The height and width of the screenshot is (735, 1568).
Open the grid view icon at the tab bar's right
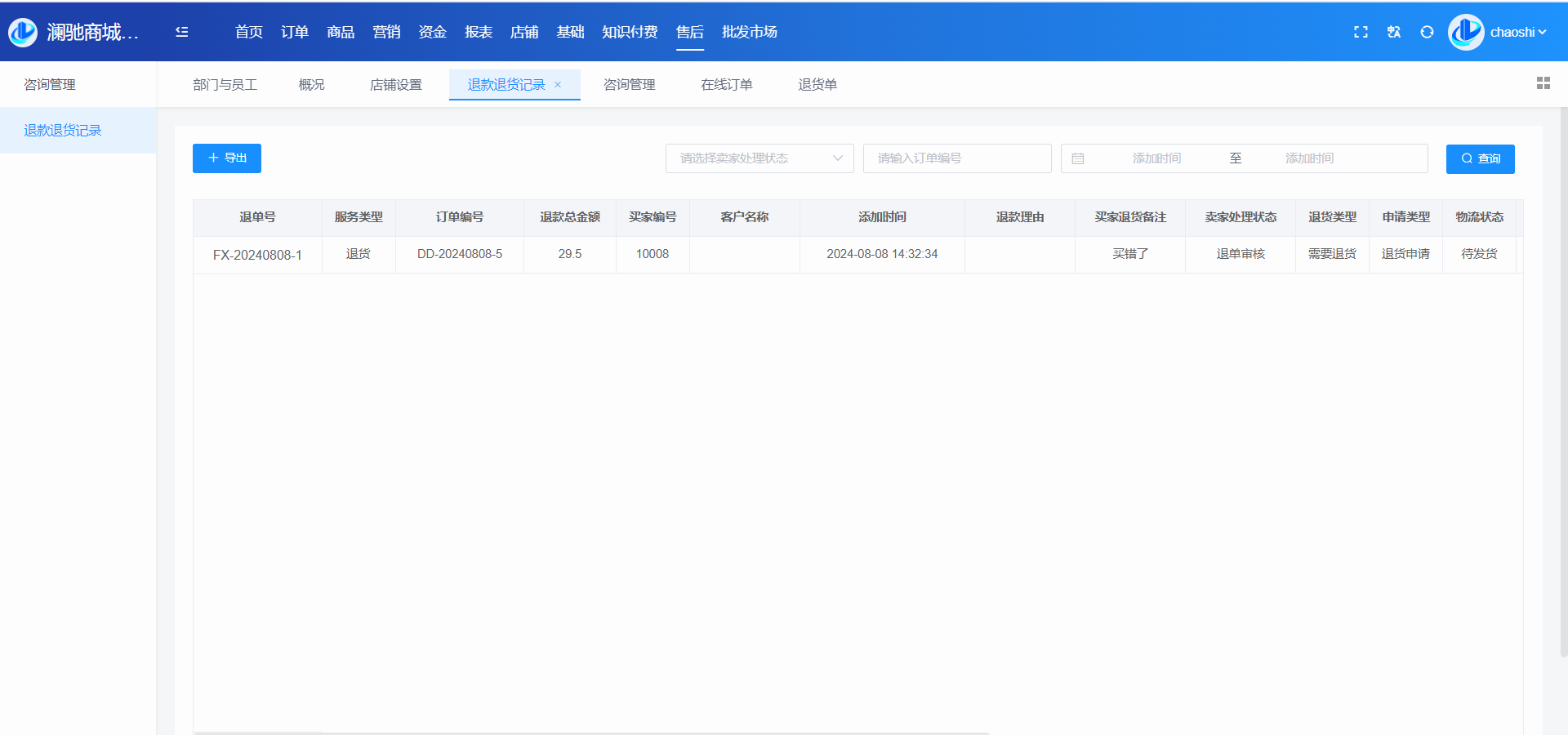(x=1543, y=83)
